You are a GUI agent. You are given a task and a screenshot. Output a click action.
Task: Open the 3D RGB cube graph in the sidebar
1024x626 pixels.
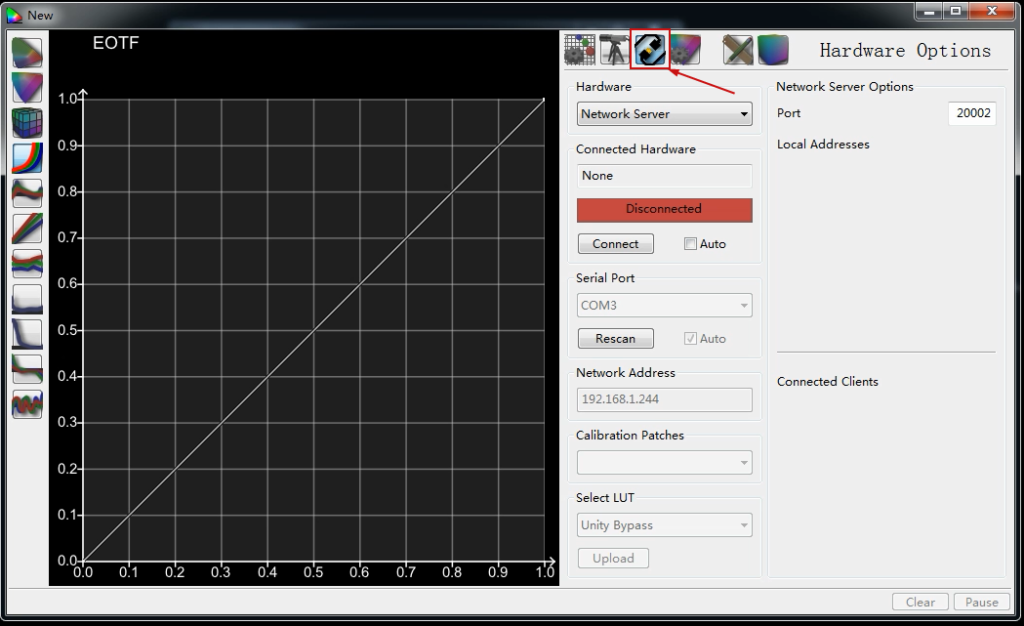[27, 123]
